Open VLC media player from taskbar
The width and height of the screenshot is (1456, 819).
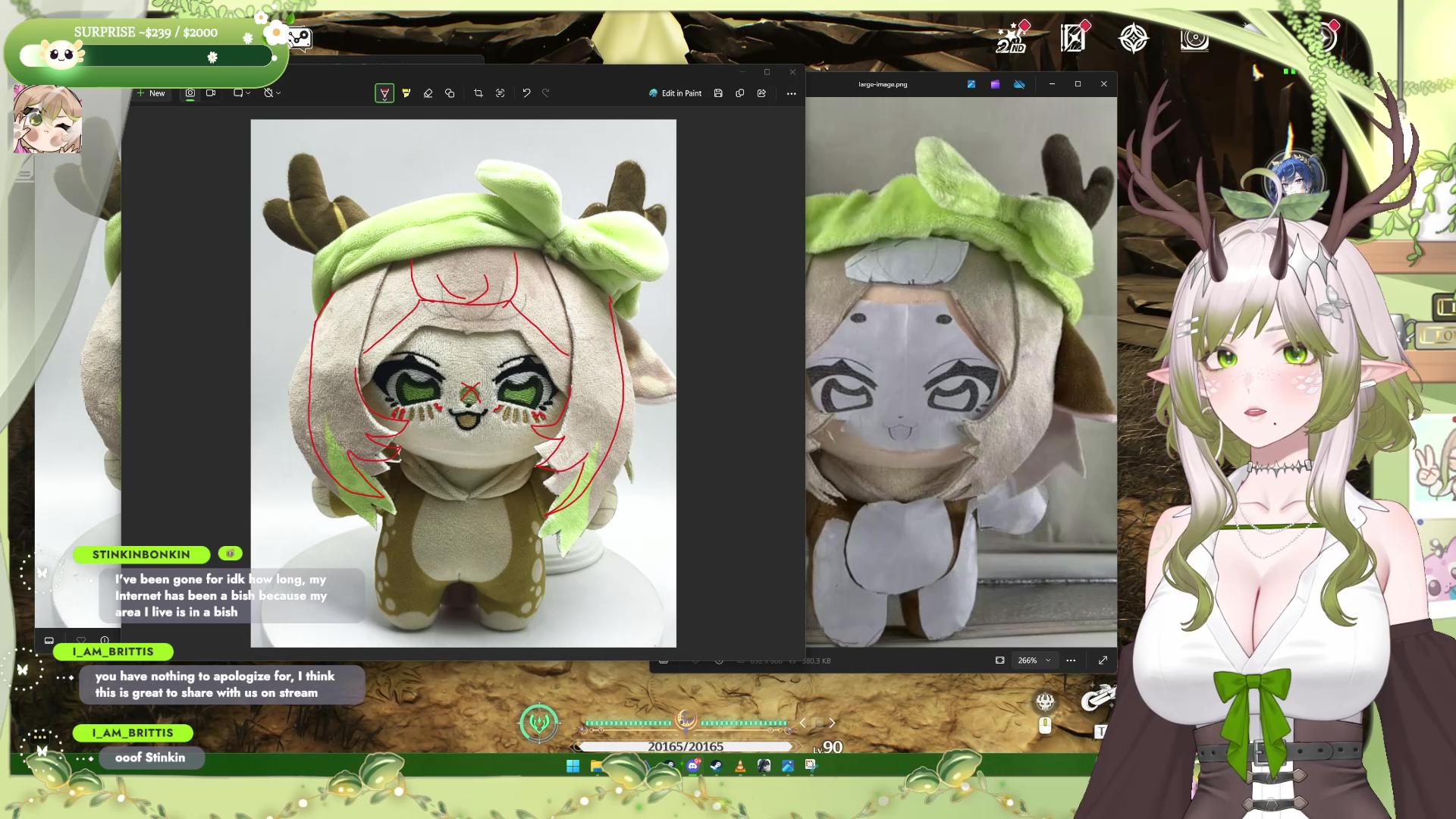(x=740, y=766)
